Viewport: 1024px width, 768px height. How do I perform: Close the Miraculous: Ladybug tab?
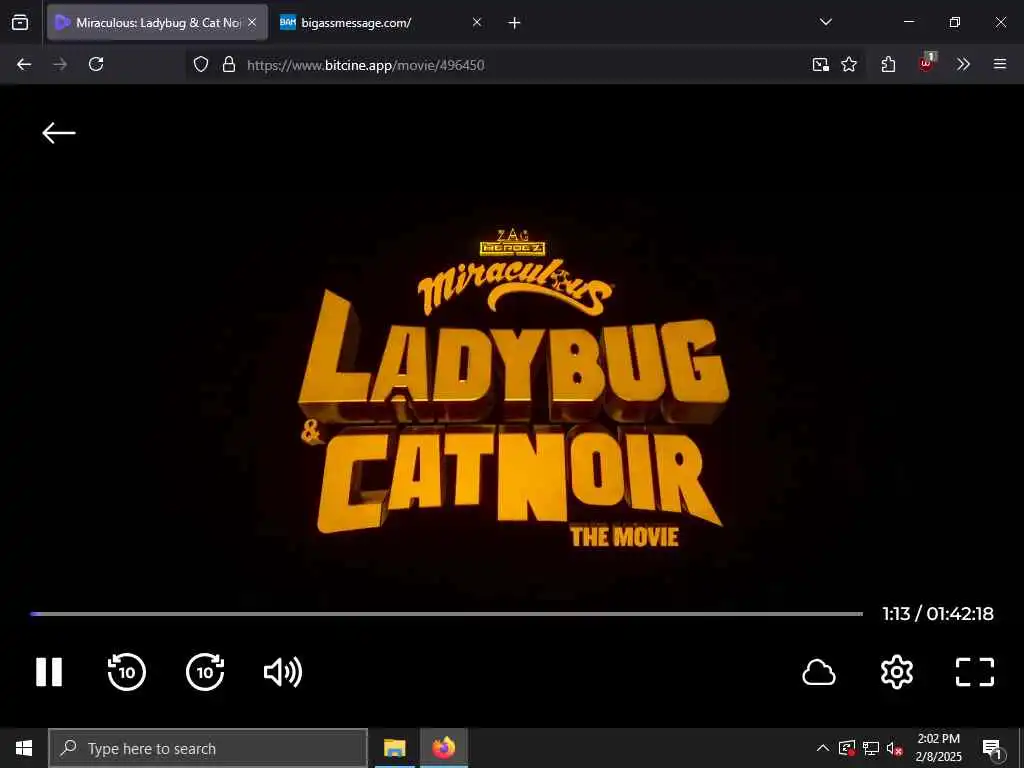pos(252,22)
